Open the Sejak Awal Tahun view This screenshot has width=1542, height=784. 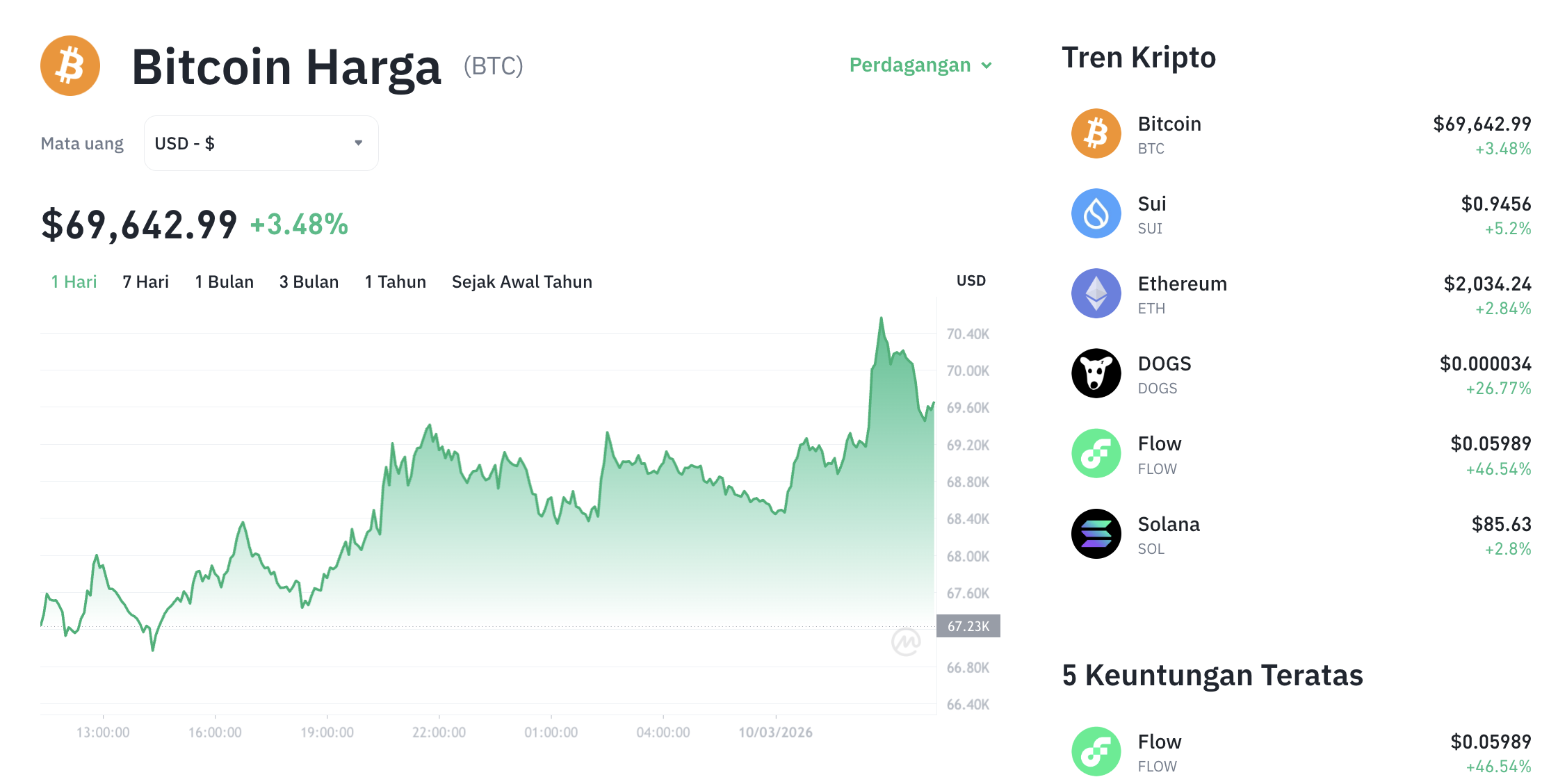pos(521,281)
